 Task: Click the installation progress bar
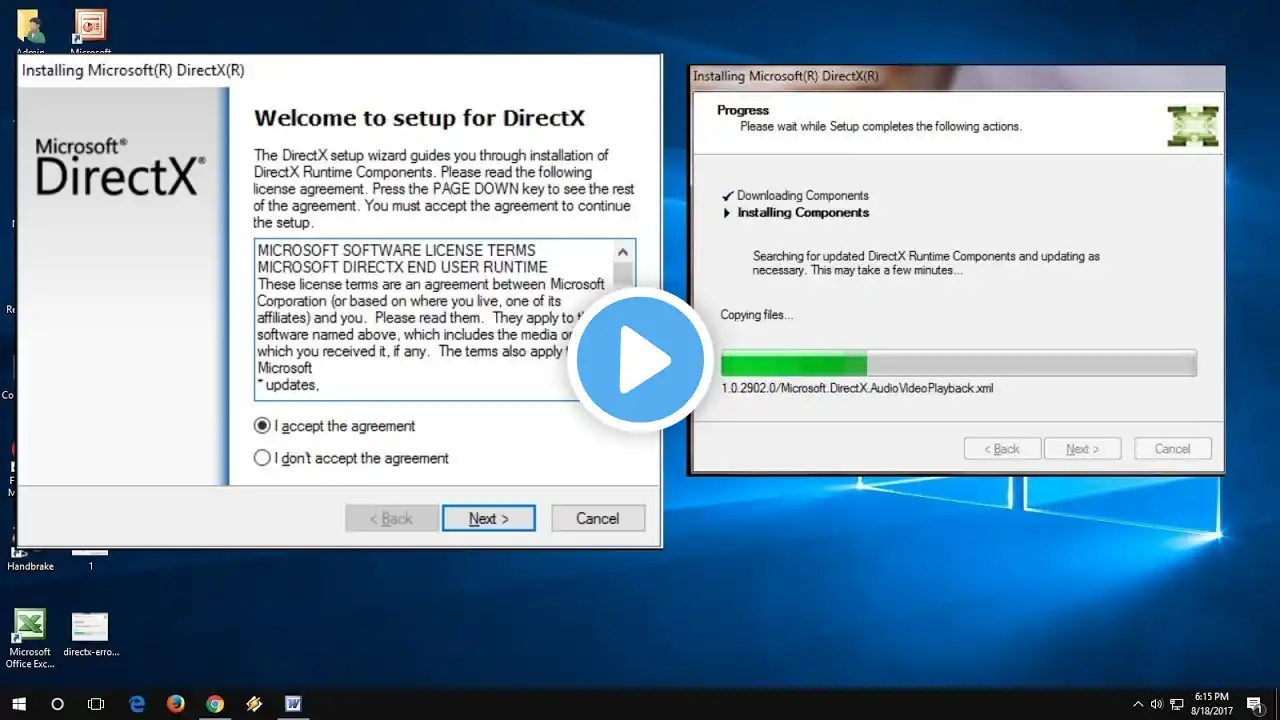pos(958,364)
